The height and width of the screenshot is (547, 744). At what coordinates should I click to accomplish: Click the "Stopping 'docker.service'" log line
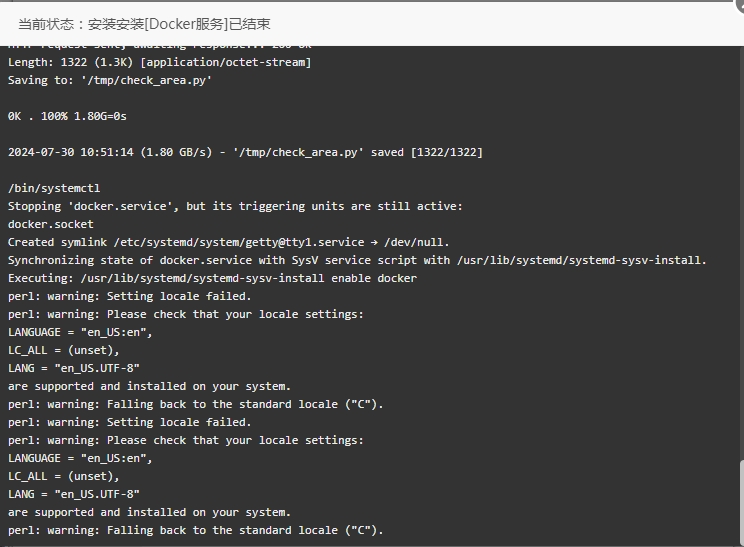[x=235, y=206]
